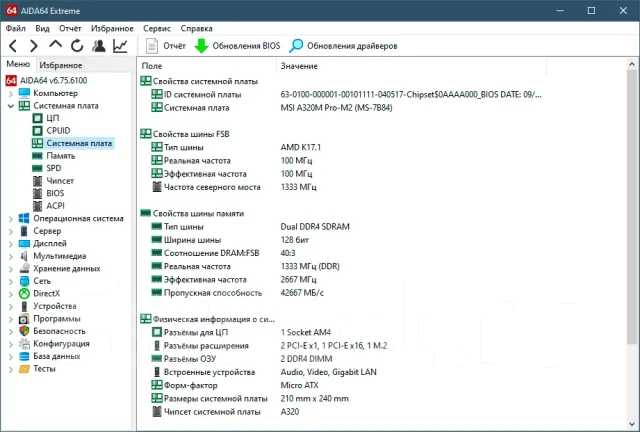
Task: Open the Справка menu
Action: [x=196, y=29]
